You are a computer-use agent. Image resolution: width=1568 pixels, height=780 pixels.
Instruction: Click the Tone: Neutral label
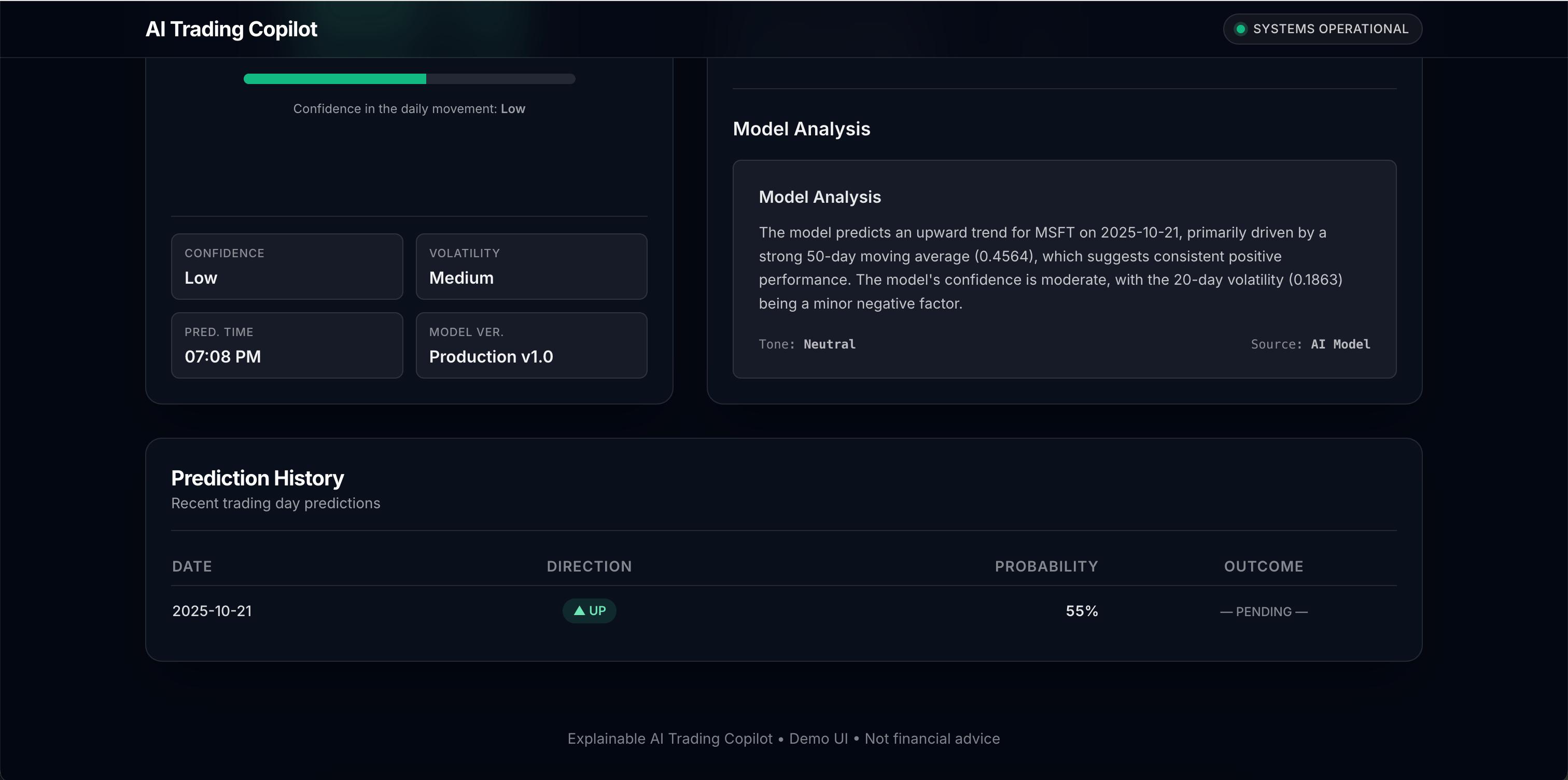pyautogui.click(x=806, y=344)
